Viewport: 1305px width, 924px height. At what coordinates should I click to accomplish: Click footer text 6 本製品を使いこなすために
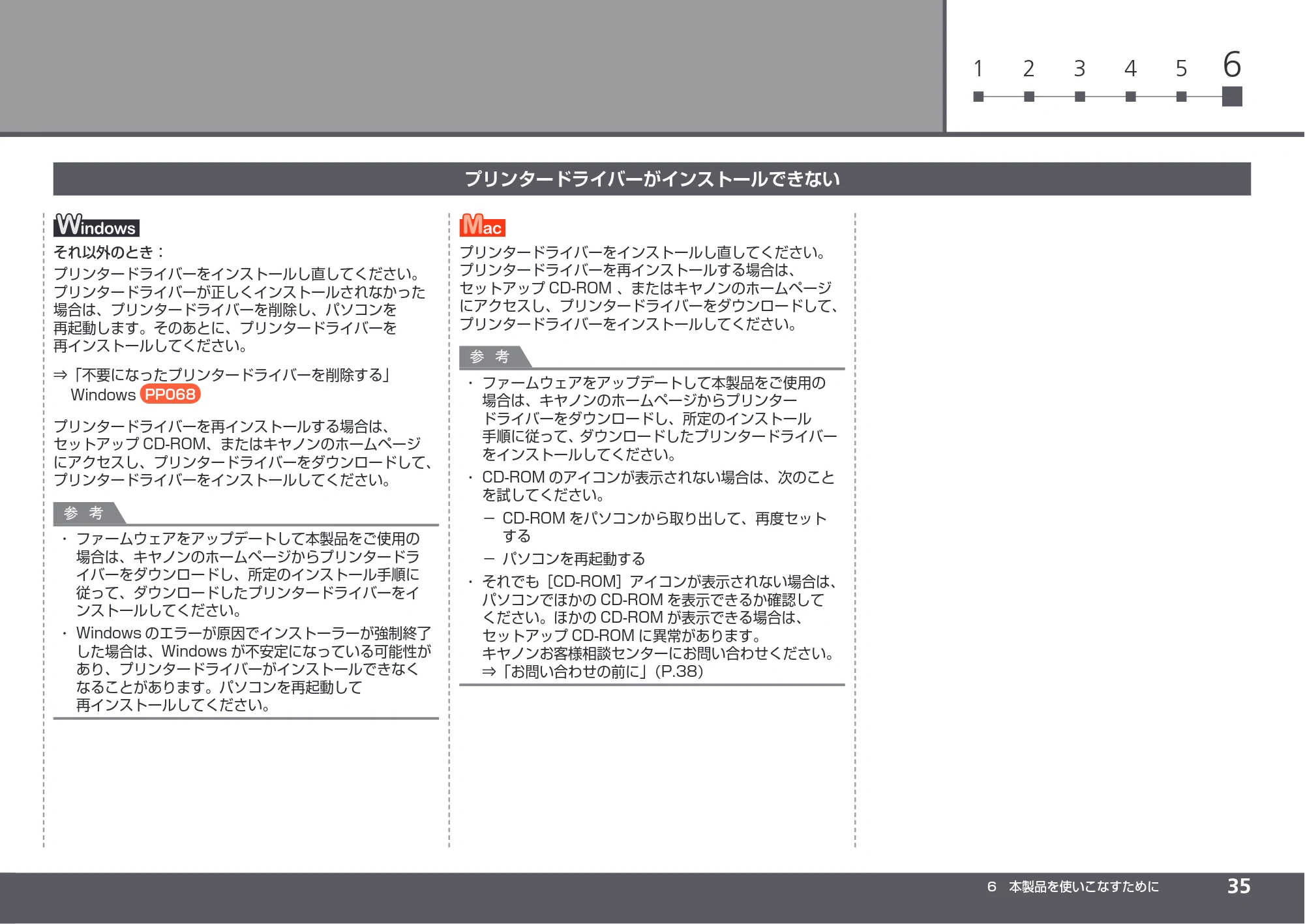1073,887
